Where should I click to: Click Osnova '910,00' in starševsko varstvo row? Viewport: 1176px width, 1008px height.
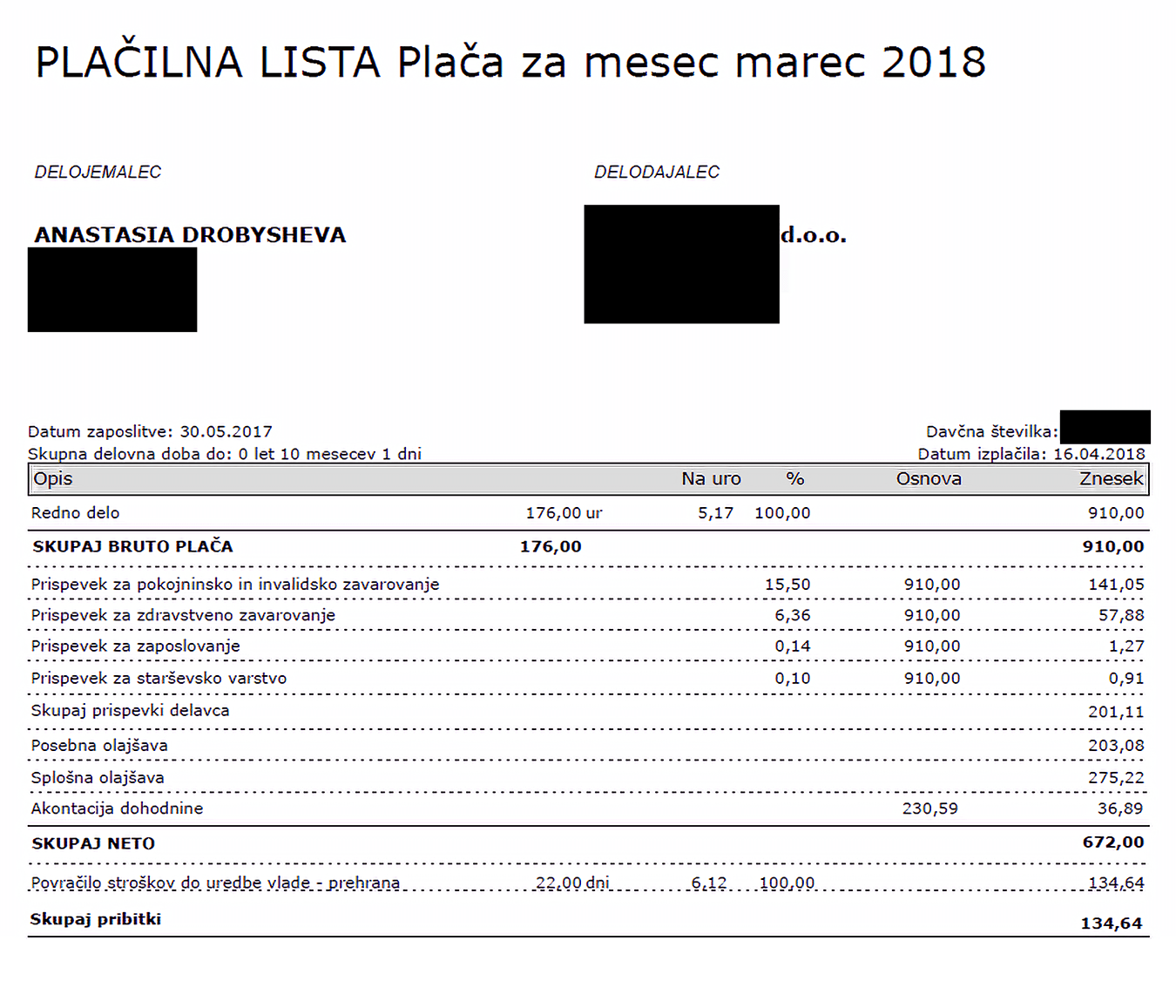point(932,678)
